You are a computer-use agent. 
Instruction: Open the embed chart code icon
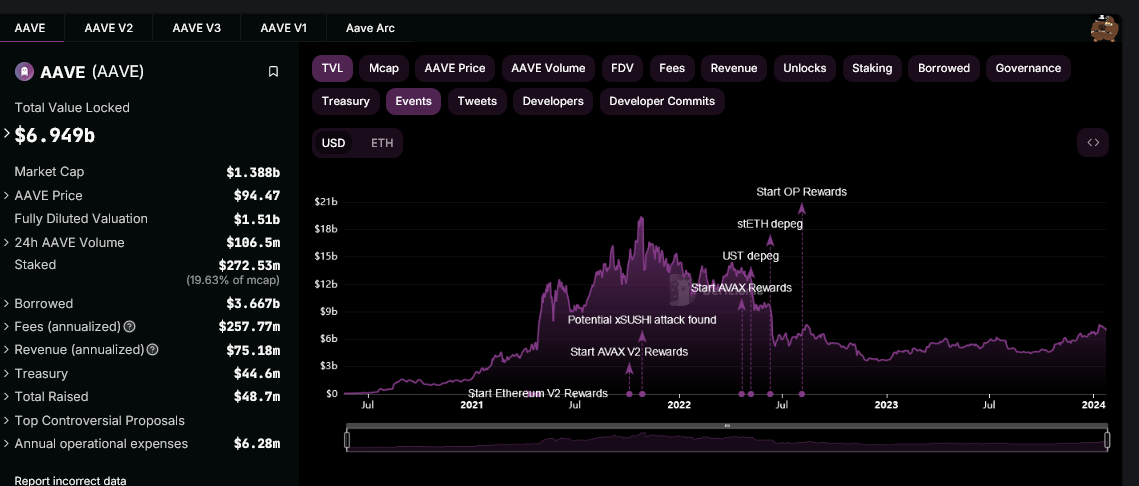point(1093,142)
